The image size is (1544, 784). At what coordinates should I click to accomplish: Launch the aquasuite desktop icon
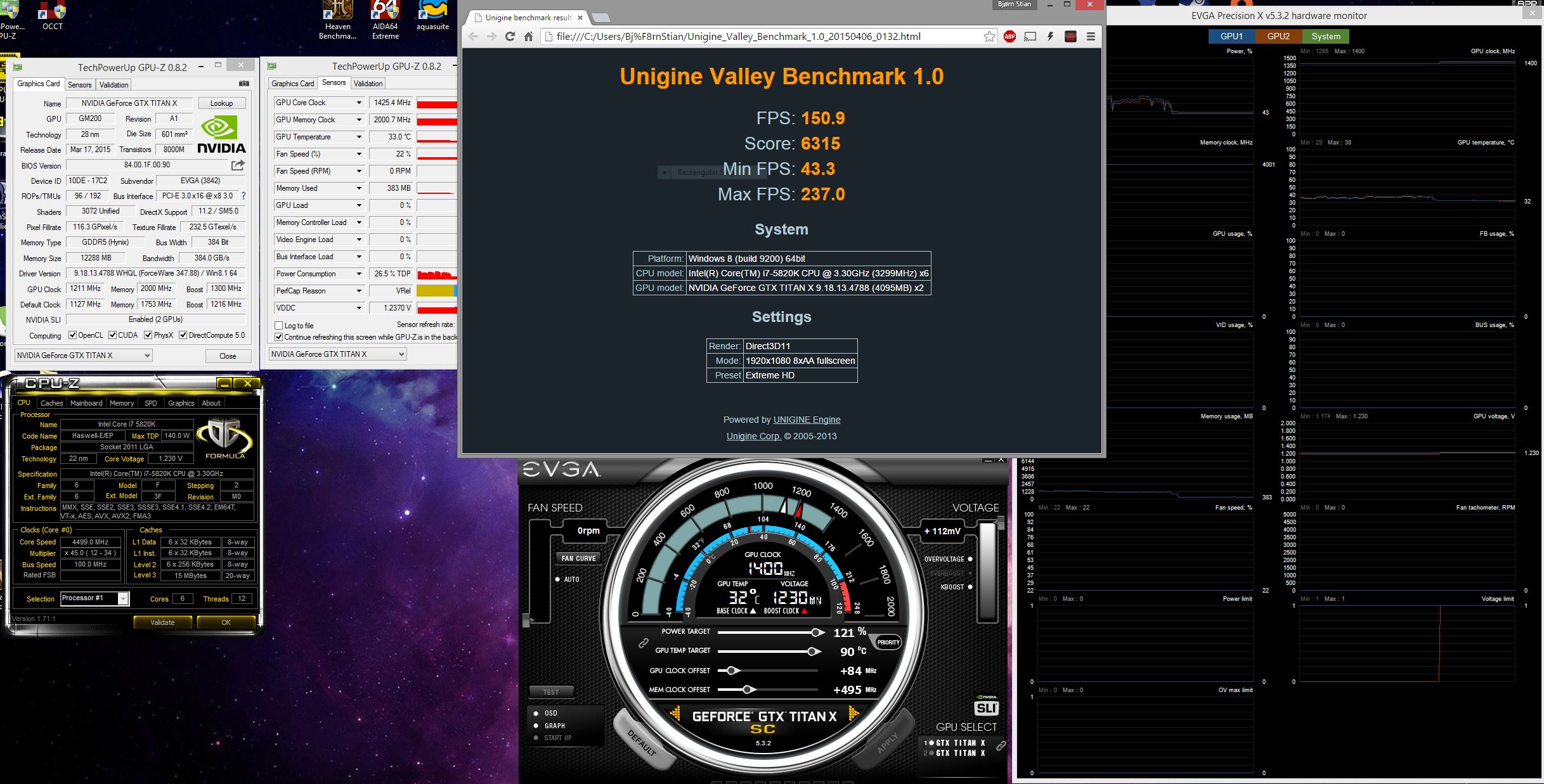[432, 16]
